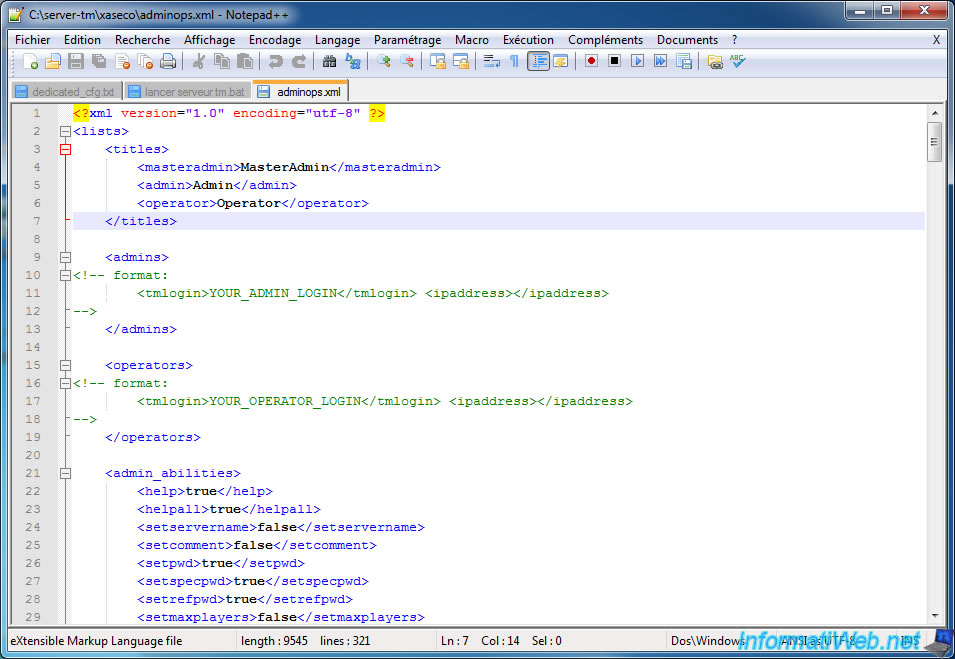Click the Print toolbar icon

[x=168, y=62]
